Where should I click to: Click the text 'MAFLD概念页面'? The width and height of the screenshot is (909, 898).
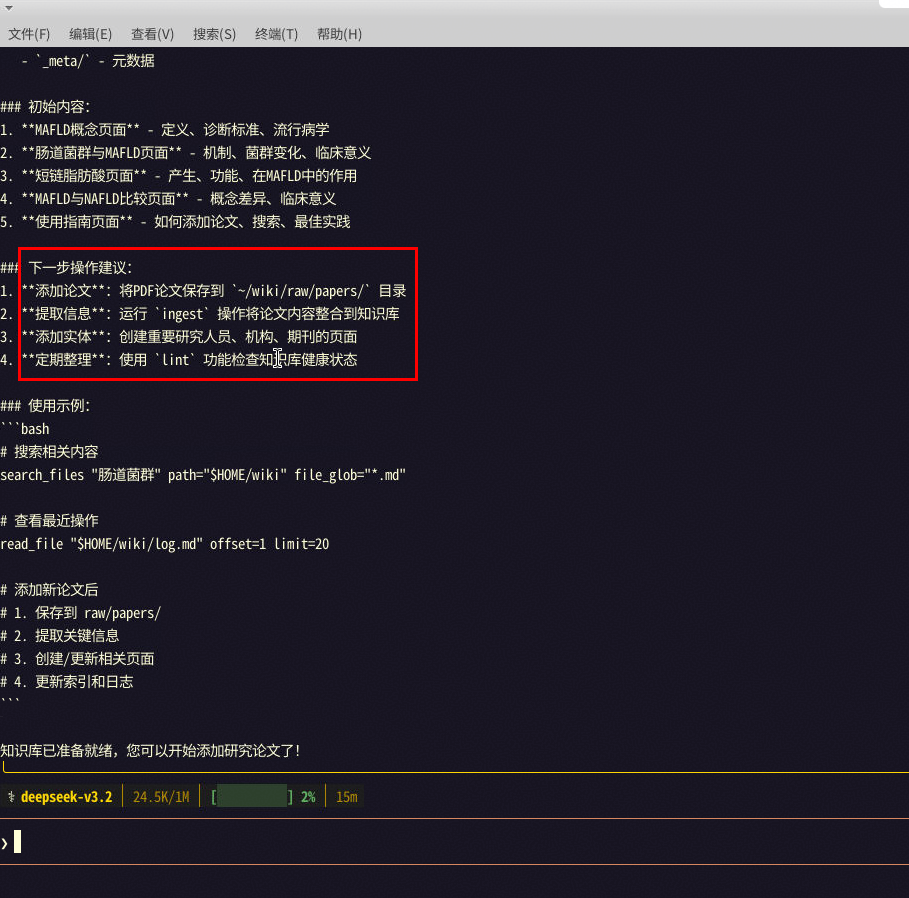coord(81,130)
